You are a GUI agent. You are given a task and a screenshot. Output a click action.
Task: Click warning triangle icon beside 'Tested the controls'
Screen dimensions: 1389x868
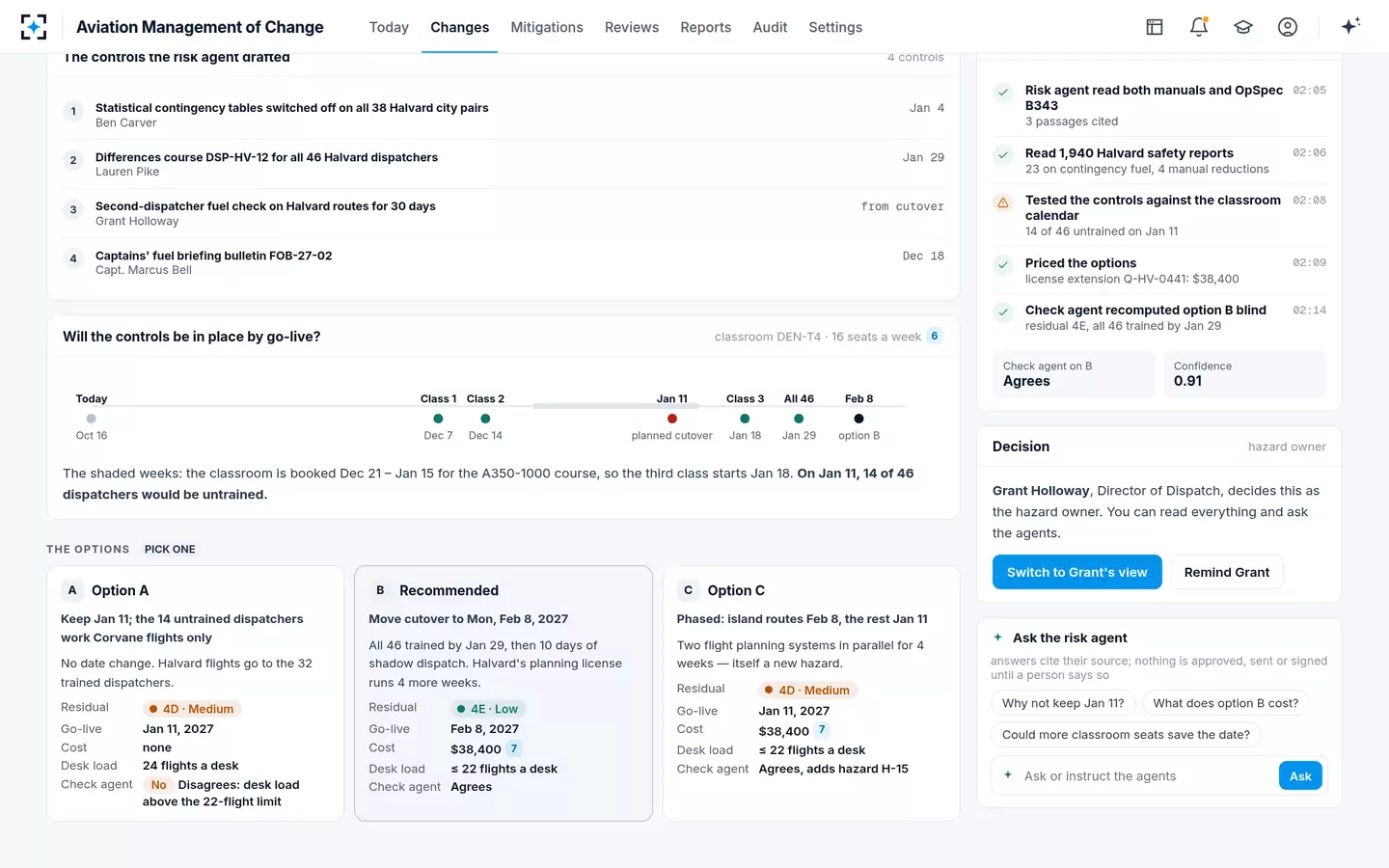click(x=1003, y=203)
